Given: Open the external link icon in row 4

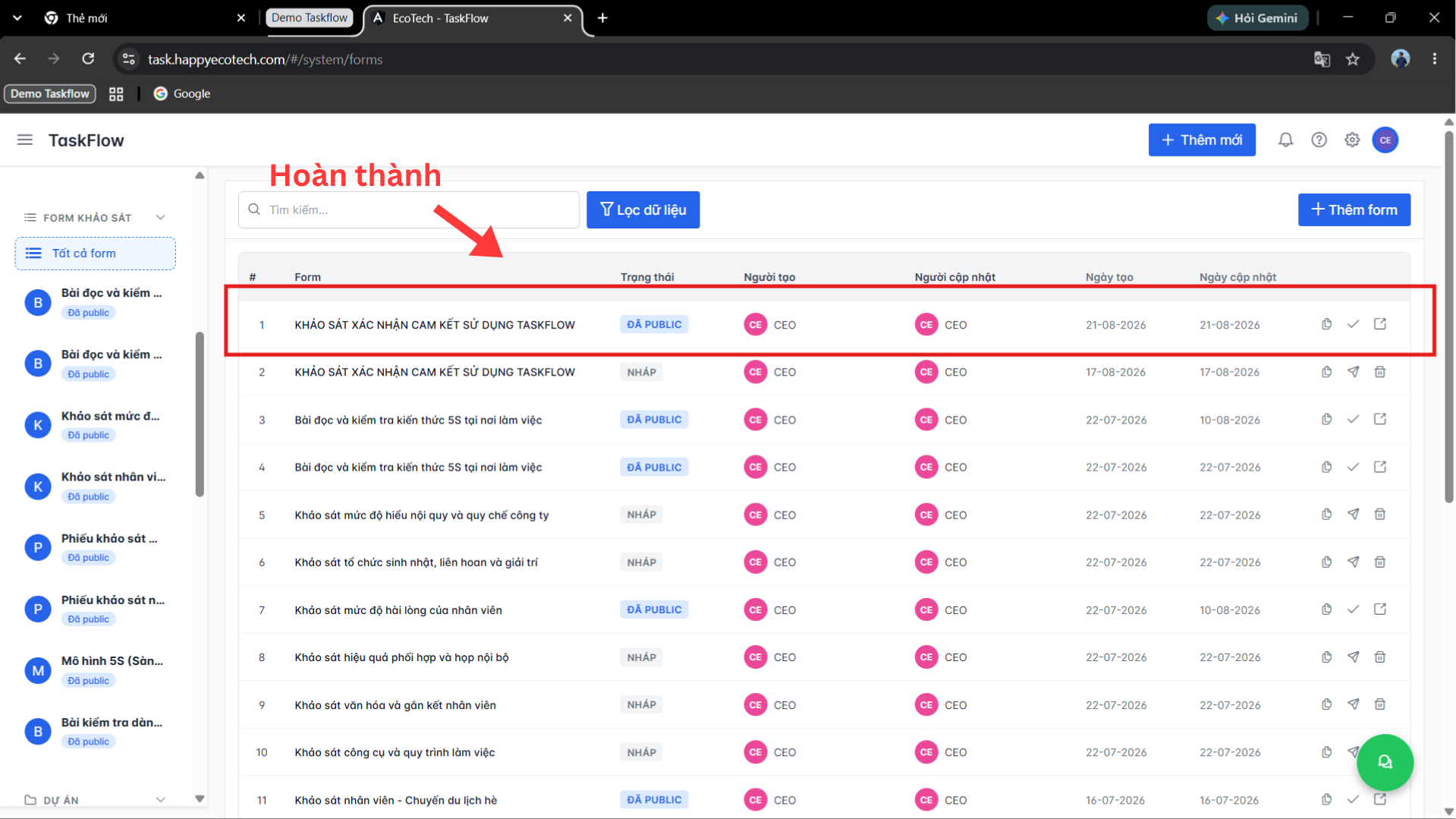Looking at the screenshot, I should click(1380, 467).
